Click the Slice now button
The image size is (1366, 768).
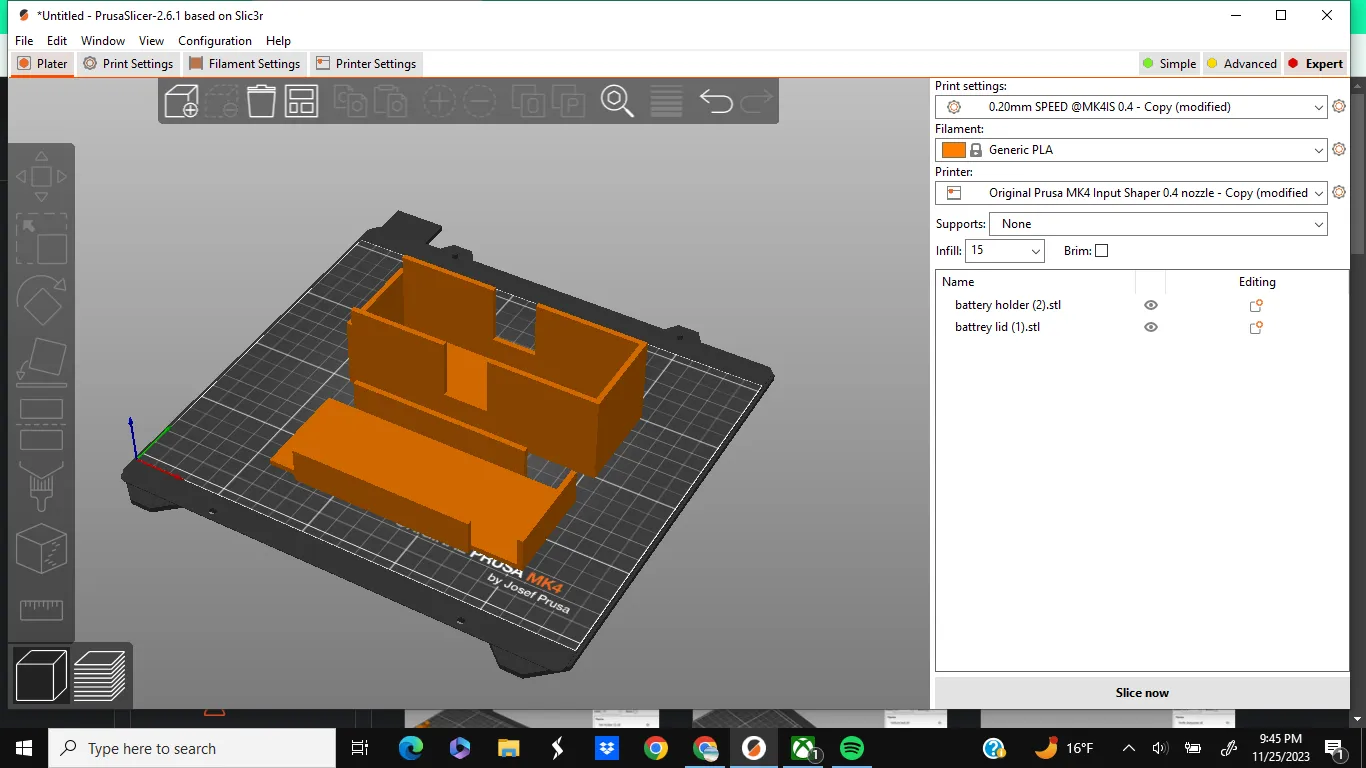coord(1141,693)
